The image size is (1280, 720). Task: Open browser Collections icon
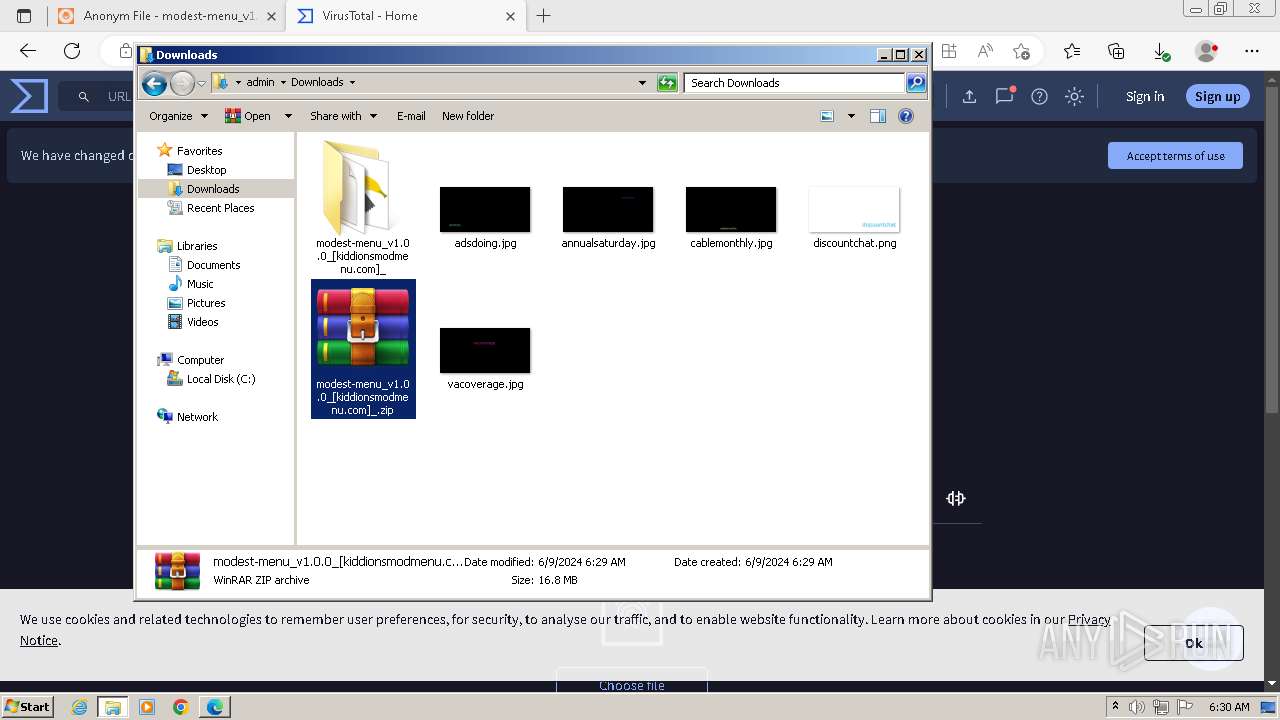click(1116, 51)
